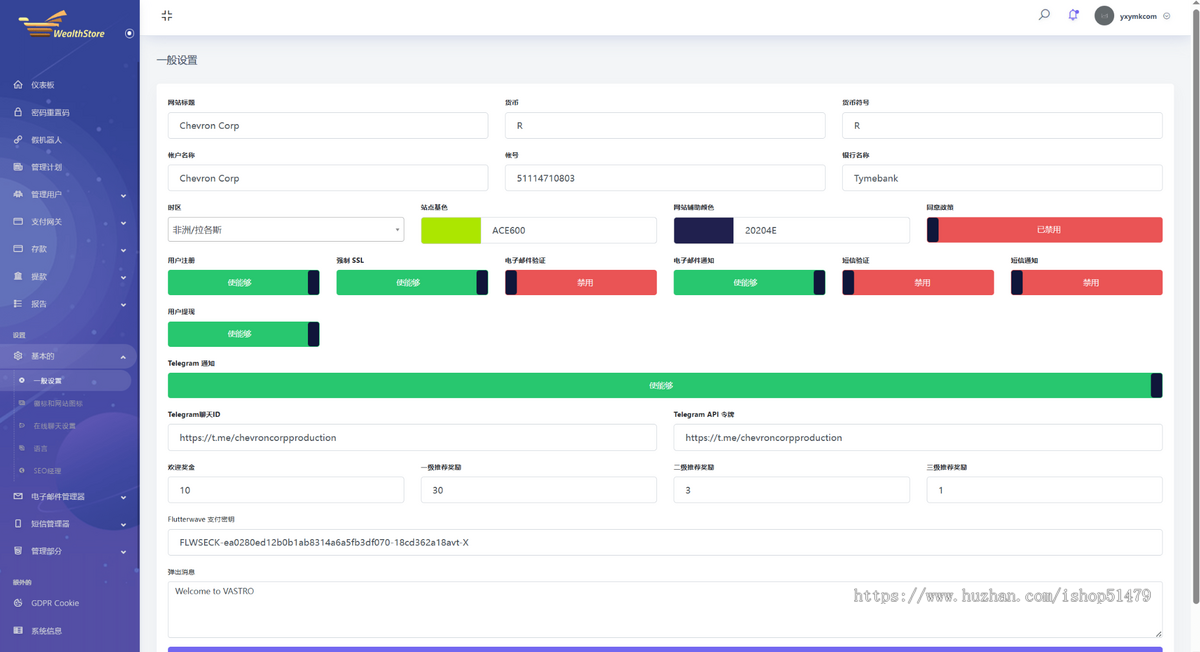
Task: Click the sidebar collapse circle icon
Action: coord(129,33)
